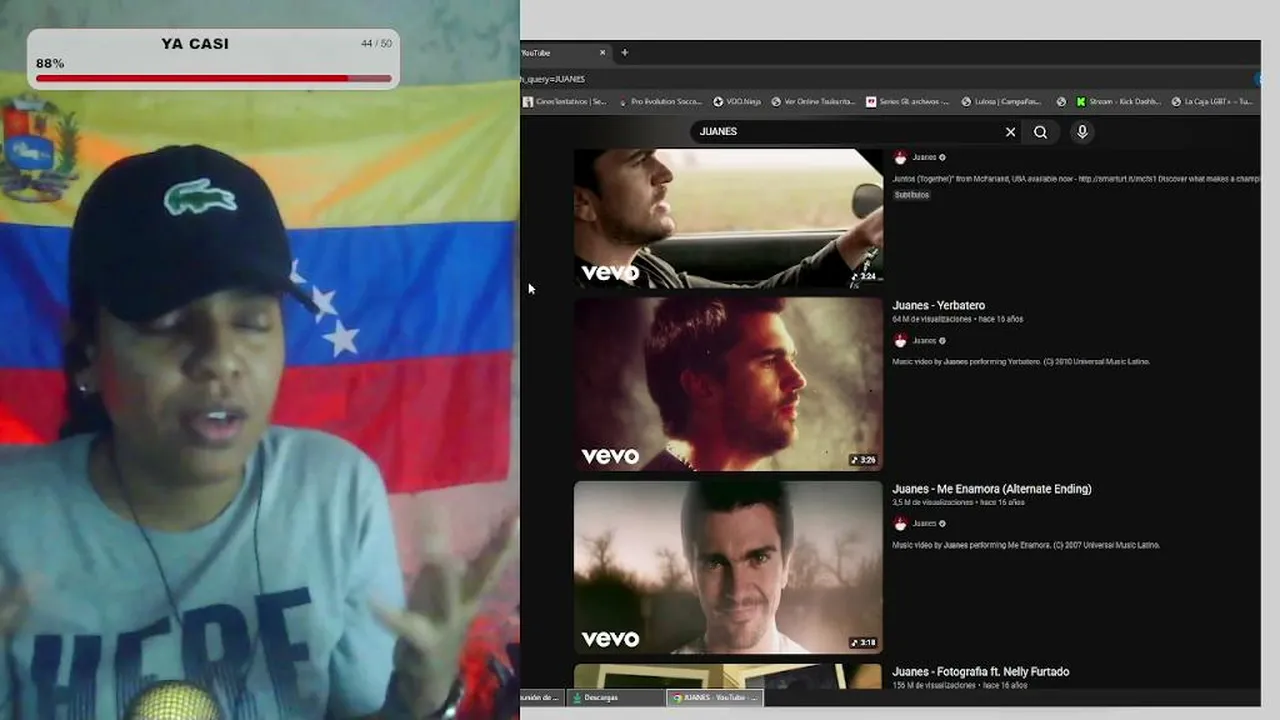
Task: Play the Me Enamora Alternate Ending thumbnail
Action: point(728,567)
